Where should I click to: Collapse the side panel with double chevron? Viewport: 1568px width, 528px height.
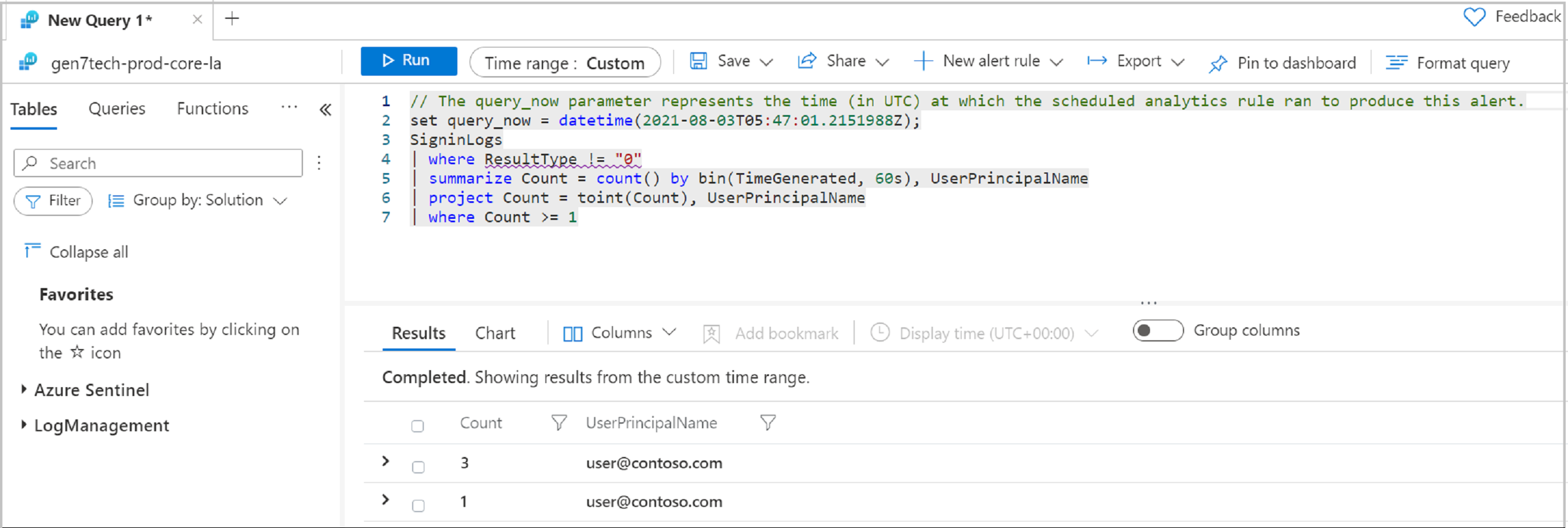point(326,110)
